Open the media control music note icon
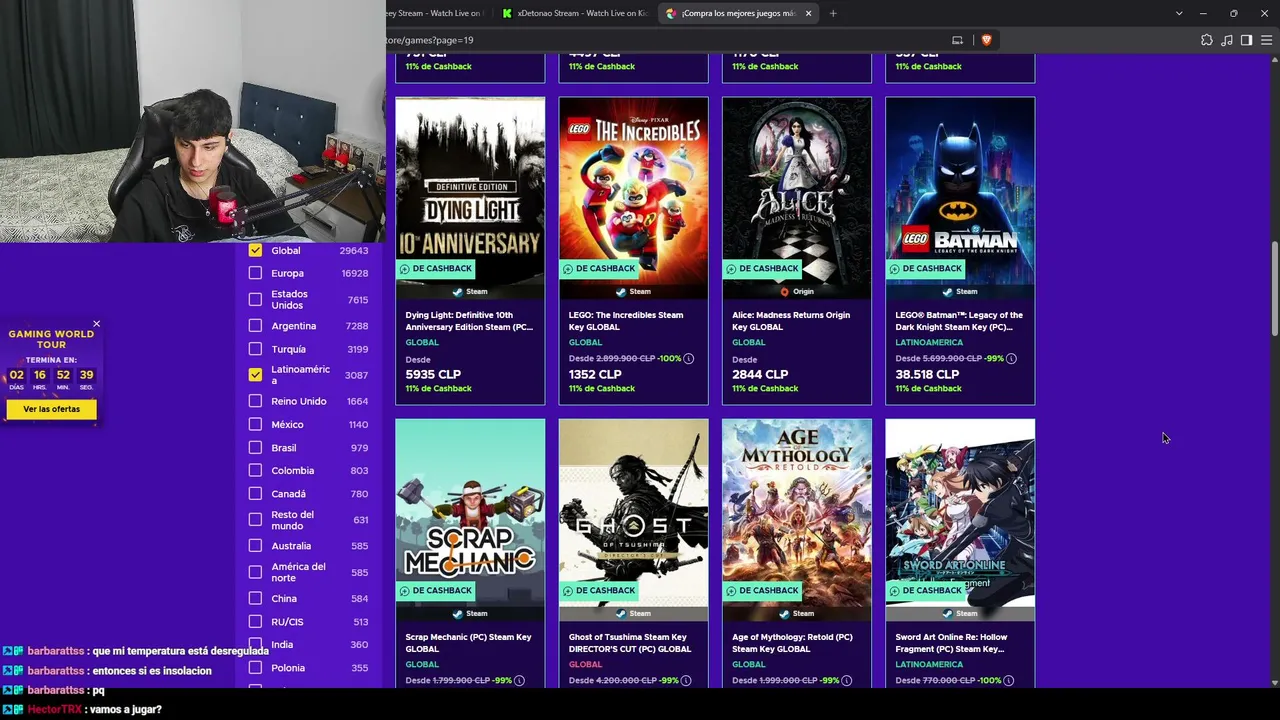The height and width of the screenshot is (720, 1280). coord(1227,40)
